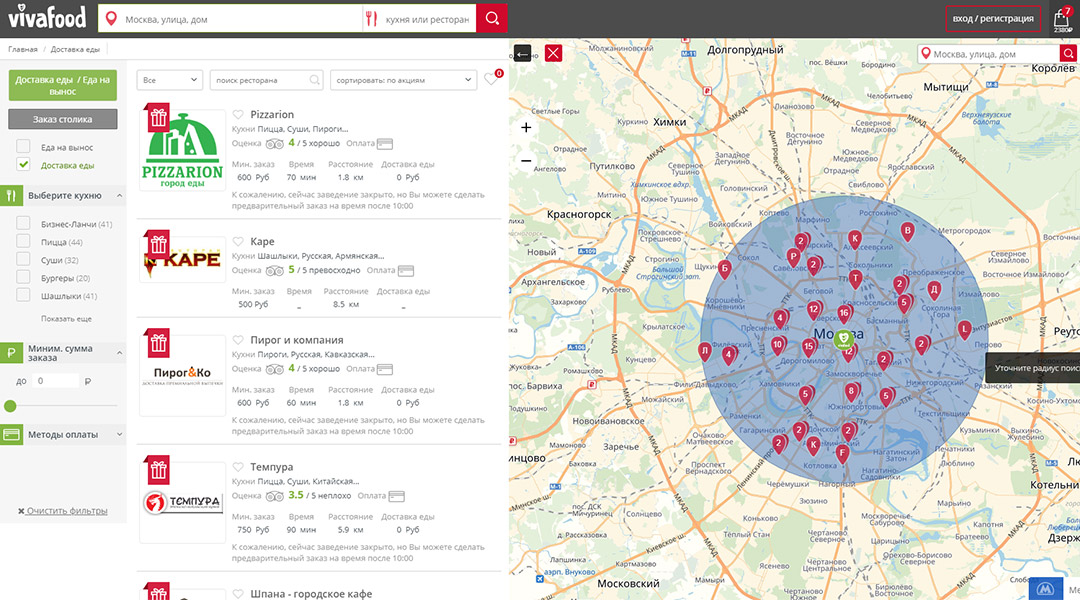Click the поиск ресторана input field
Image resolution: width=1080 pixels, height=600 pixels.
(x=266, y=80)
